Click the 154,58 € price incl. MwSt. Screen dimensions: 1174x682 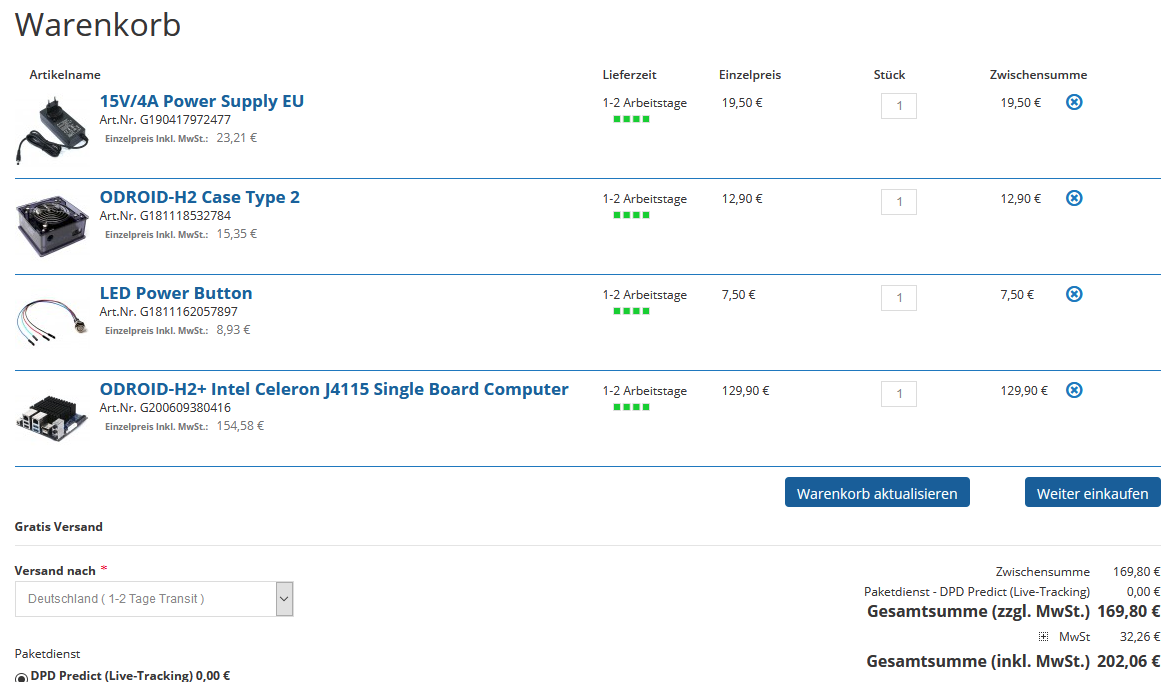click(240, 426)
